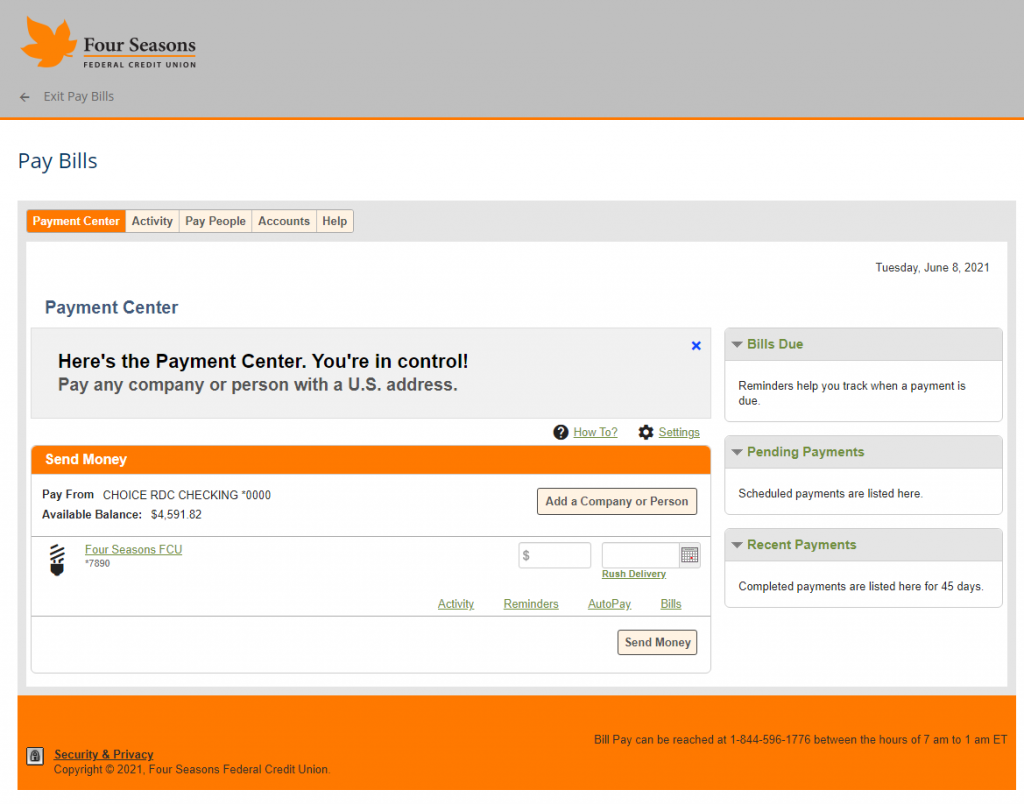The image size is (1024, 804).
Task: Open the Four Seasons FCU payee link
Action: click(x=134, y=550)
